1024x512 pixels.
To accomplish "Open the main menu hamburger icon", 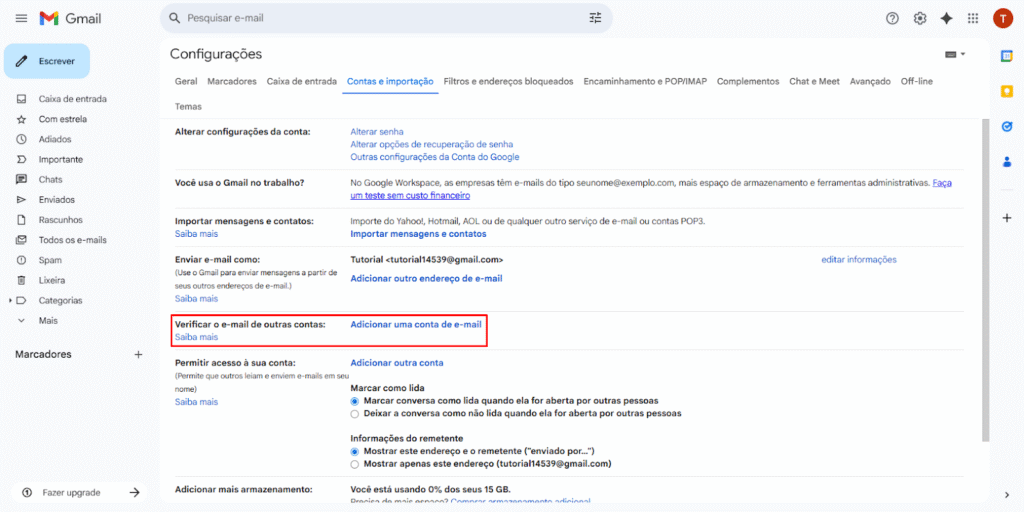I will click(20, 18).
